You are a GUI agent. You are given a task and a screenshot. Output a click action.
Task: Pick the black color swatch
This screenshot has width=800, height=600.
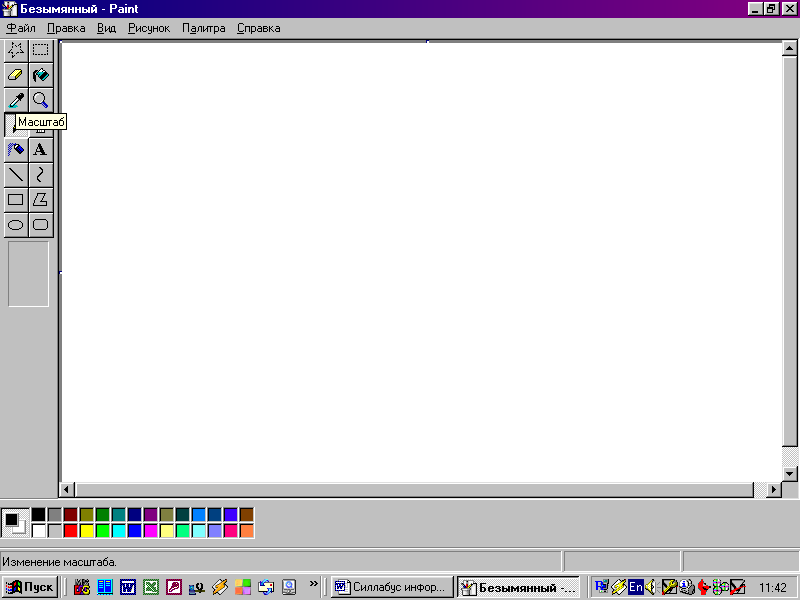coord(39,514)
